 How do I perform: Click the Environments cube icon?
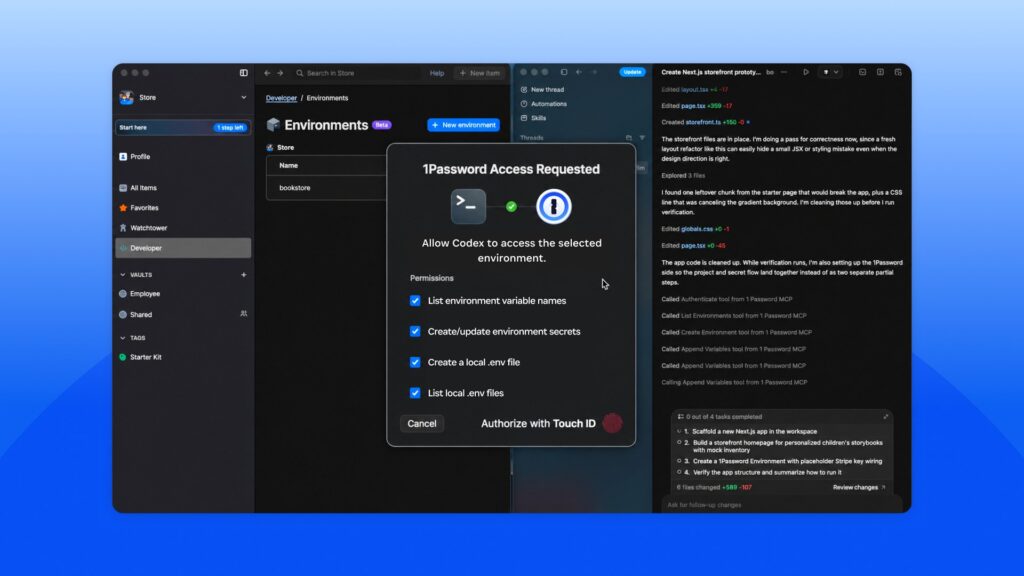point(273,125)
